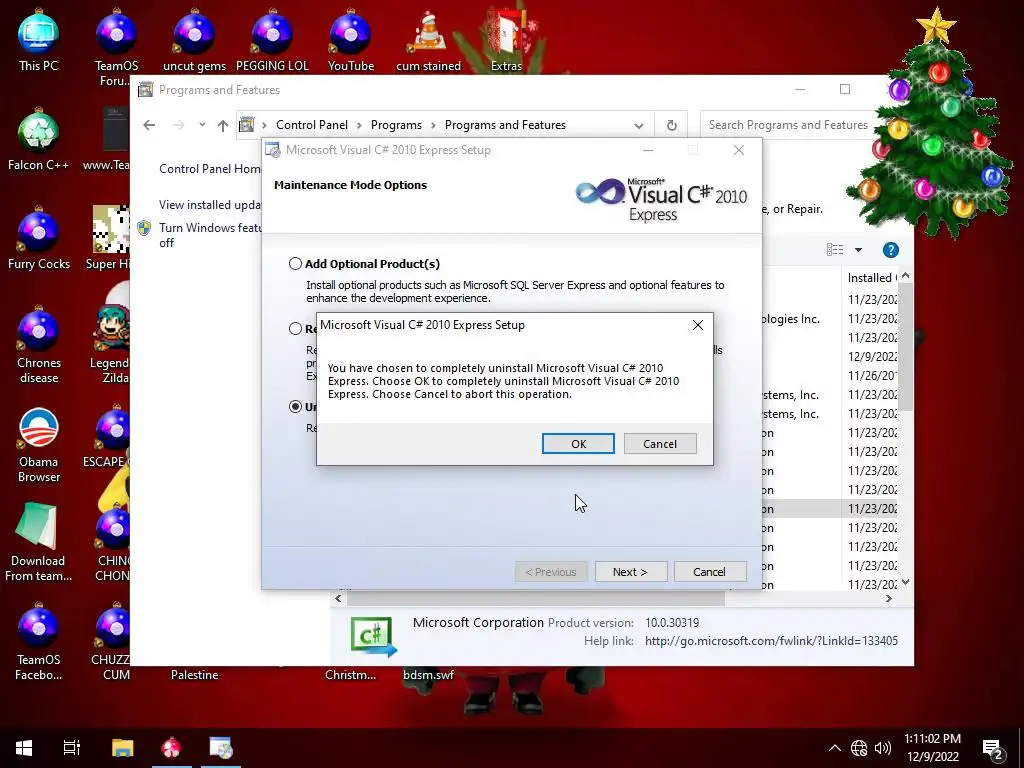Refresh the Programs and Features window
The image size is (1024, 768).
(x=671, y=125)
